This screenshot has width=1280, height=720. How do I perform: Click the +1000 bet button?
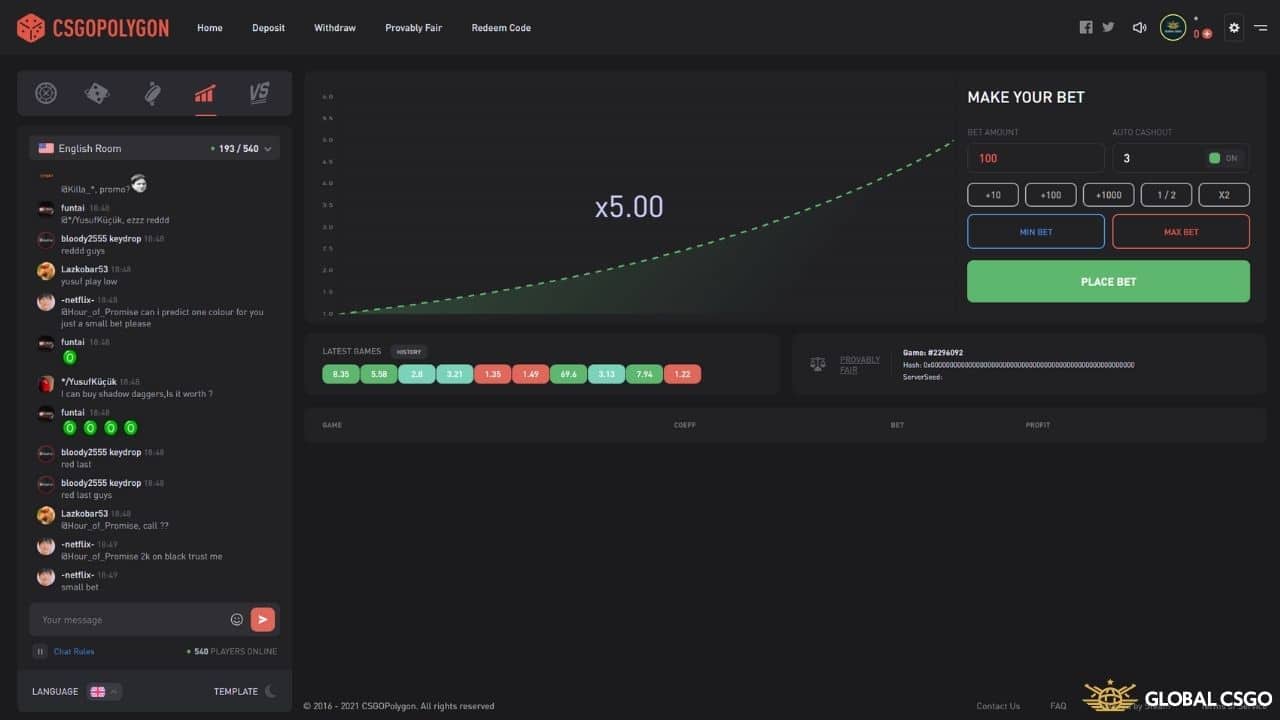click(x=1109, y=195)
